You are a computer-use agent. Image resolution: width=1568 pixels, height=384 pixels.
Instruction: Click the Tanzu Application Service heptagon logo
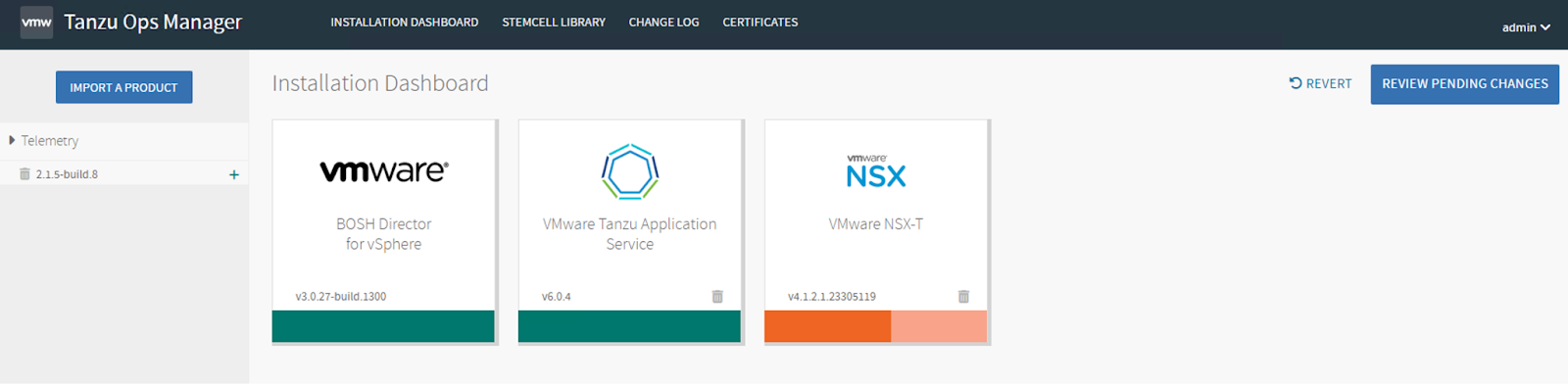tap(630, 171)
